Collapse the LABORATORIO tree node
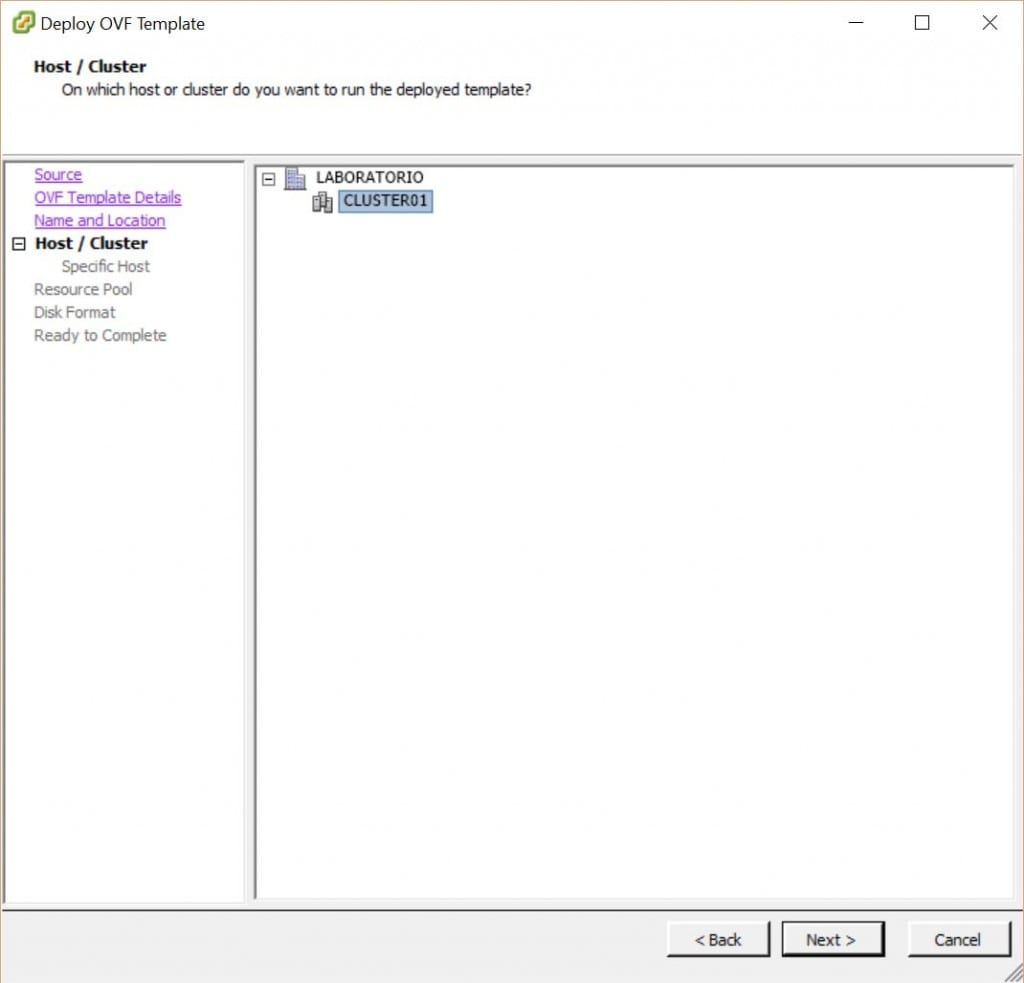Screen dimensions: 1024x983 268,178
